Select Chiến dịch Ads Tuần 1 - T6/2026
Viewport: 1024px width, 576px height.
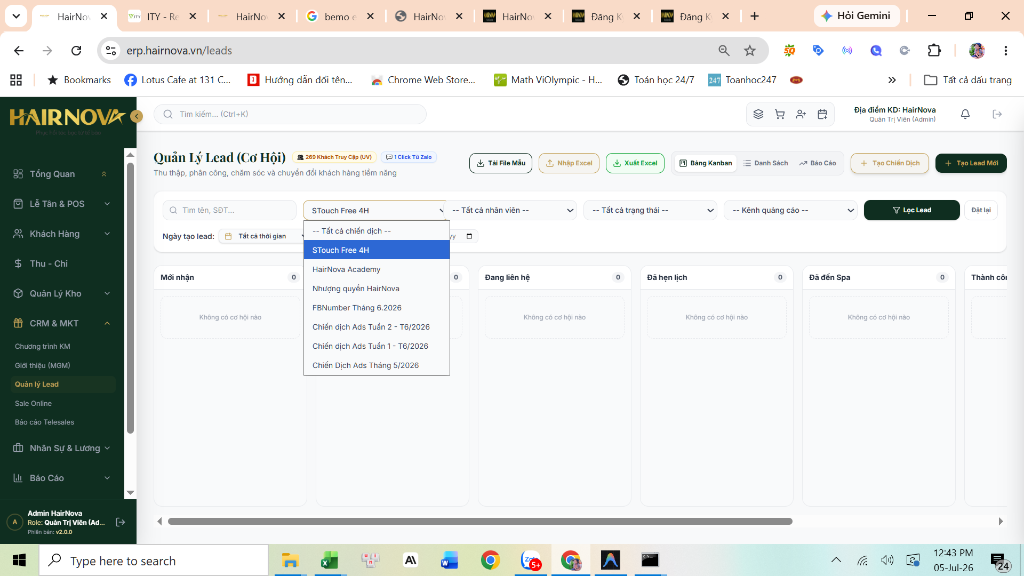click(x=377, y=346)
